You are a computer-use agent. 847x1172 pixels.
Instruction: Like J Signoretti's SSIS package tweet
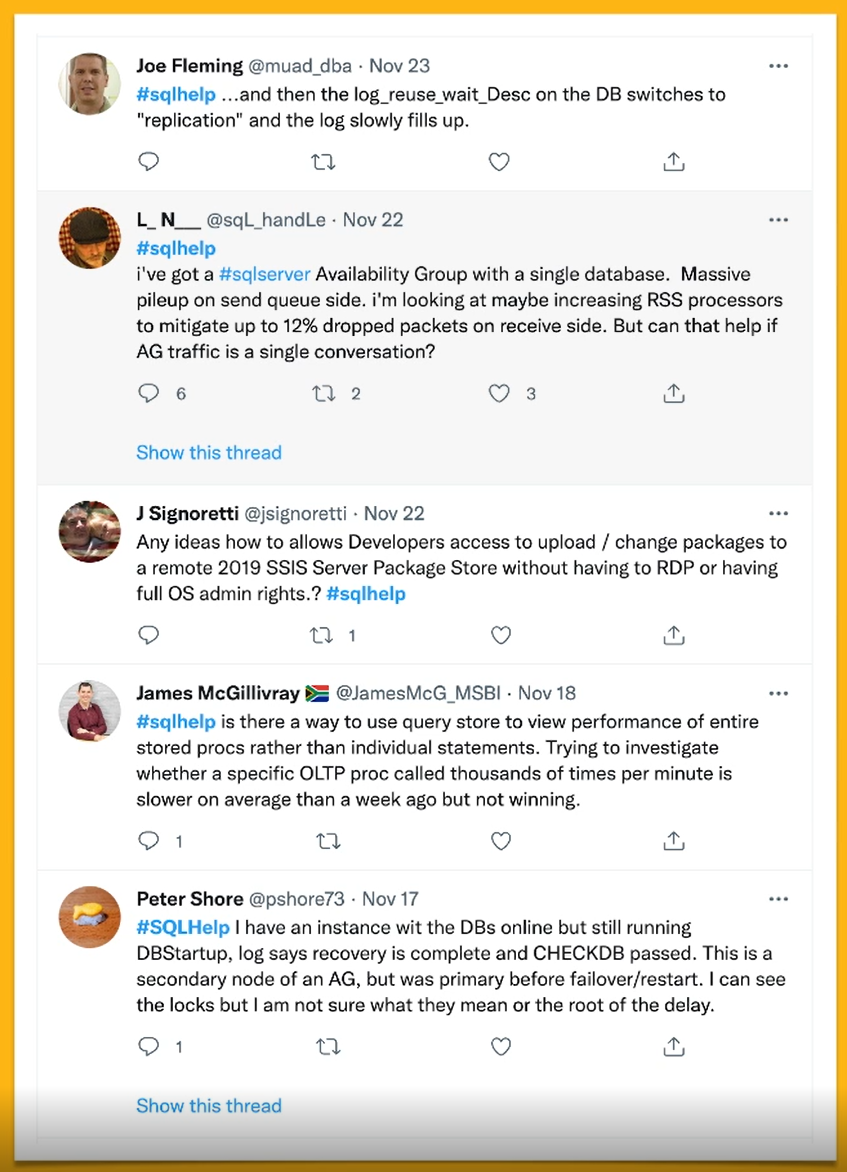point(501,635)
